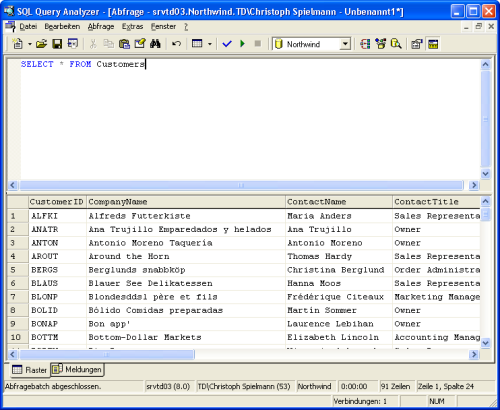Viewport: 500px width, 410px height.
Task: Open the Bearbeiten menu
Action: (62, 27)
